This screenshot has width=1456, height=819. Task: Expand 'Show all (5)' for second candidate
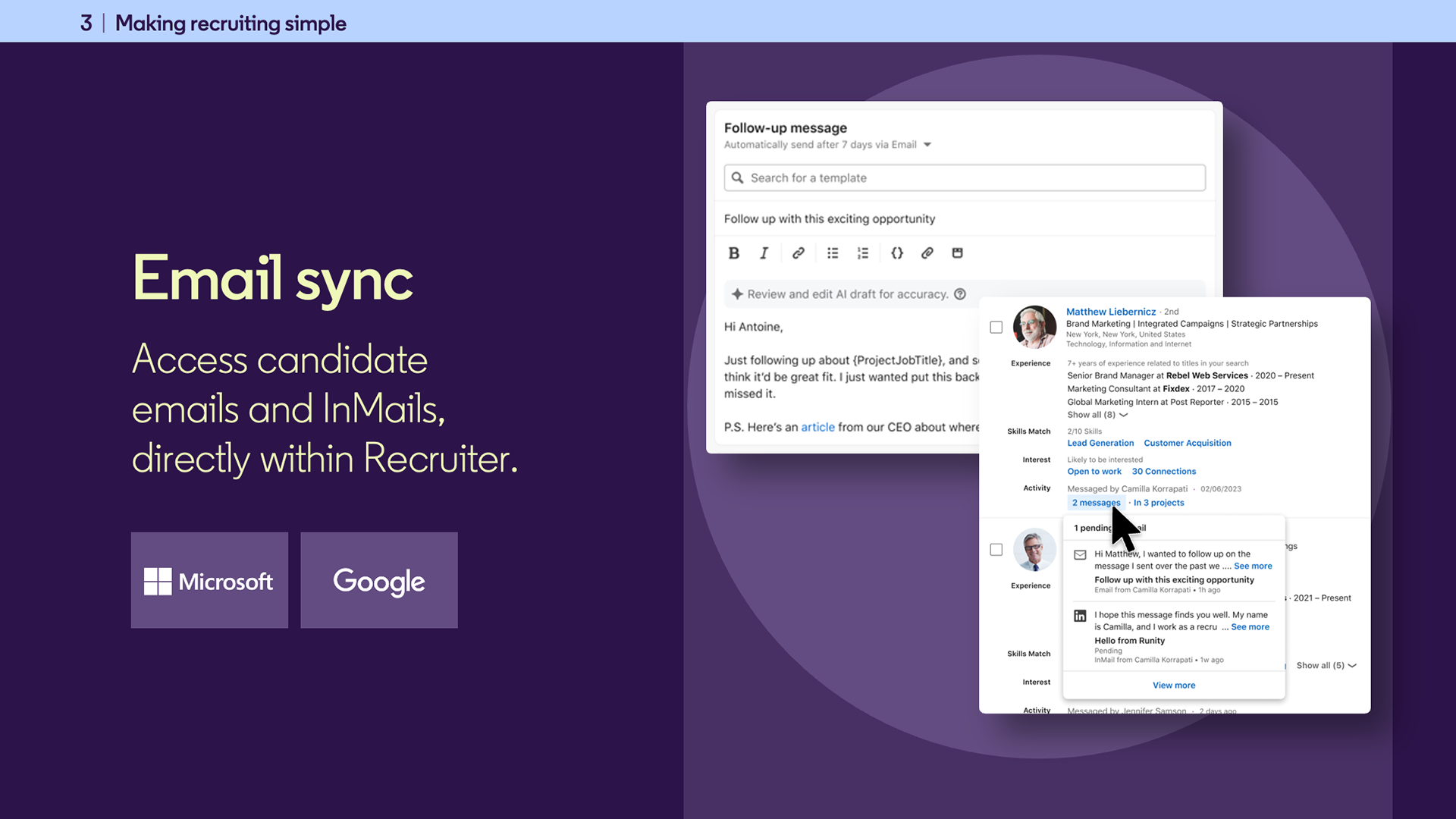[1326, 666]
